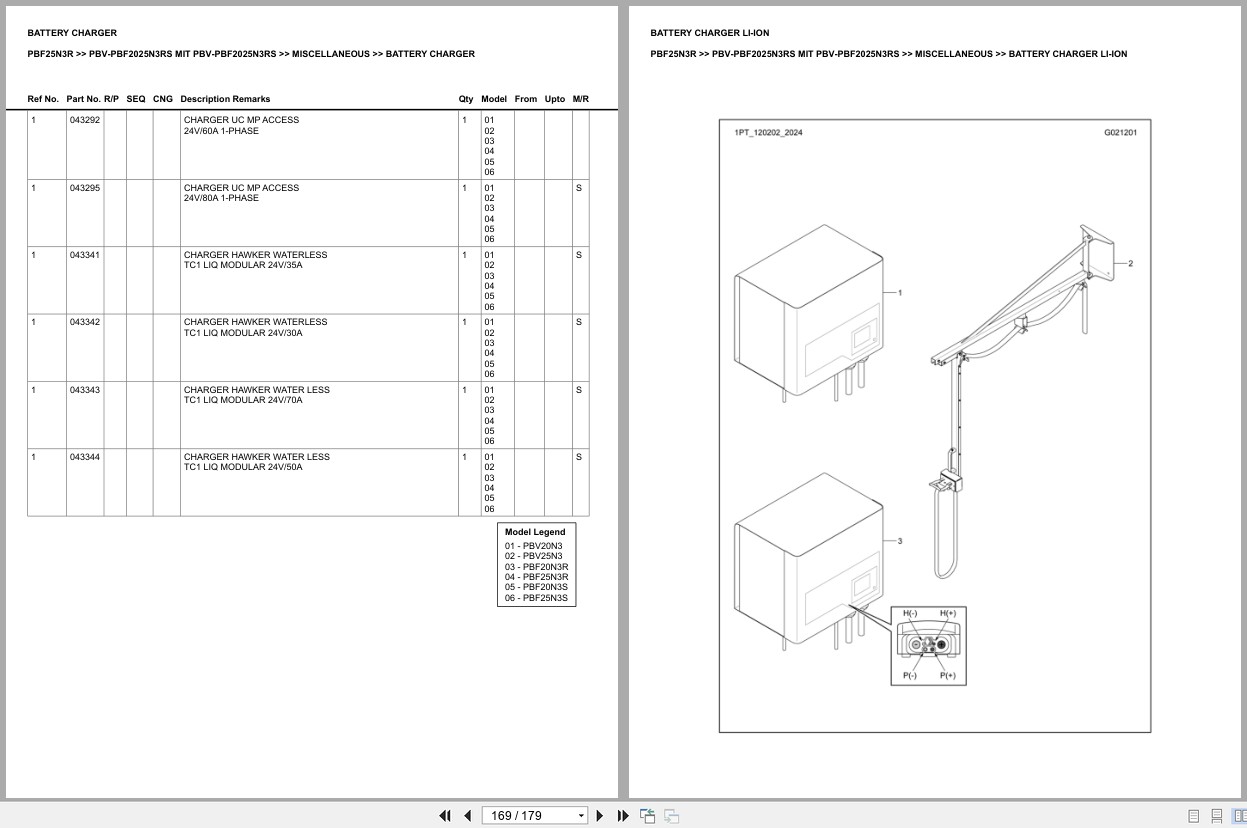Click legend entry 03 - PBF20N3R

coord(537,567)
